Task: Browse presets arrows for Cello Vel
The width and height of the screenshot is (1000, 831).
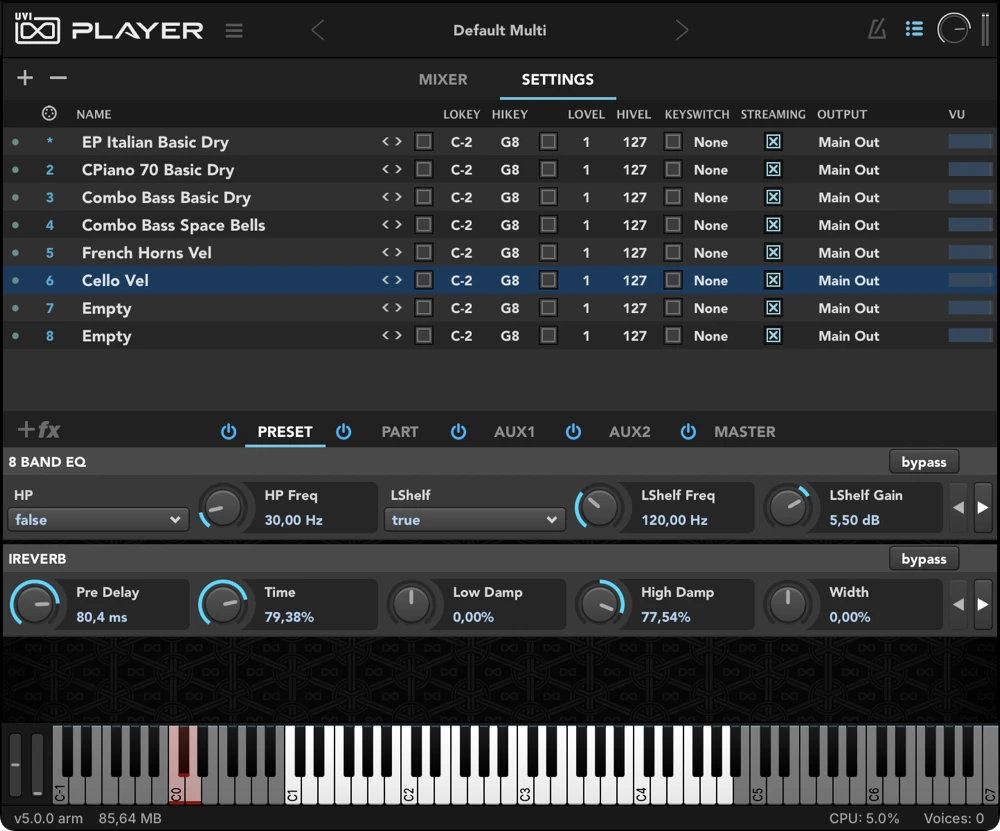Action: tap(392, 280)
